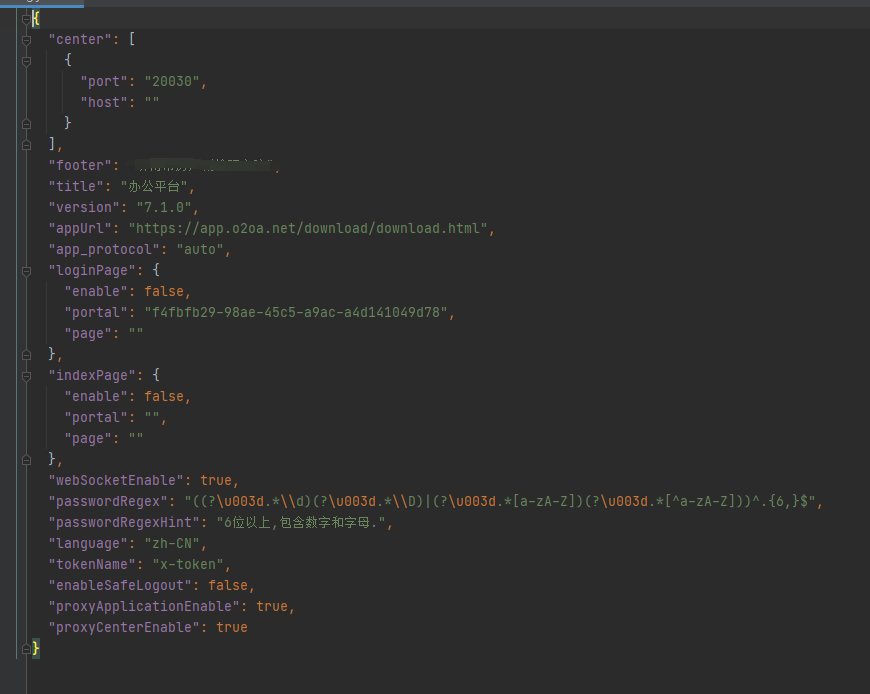The image size is (870, 694).
Task: Click the "zh-CN" language value
Action: 171,544
